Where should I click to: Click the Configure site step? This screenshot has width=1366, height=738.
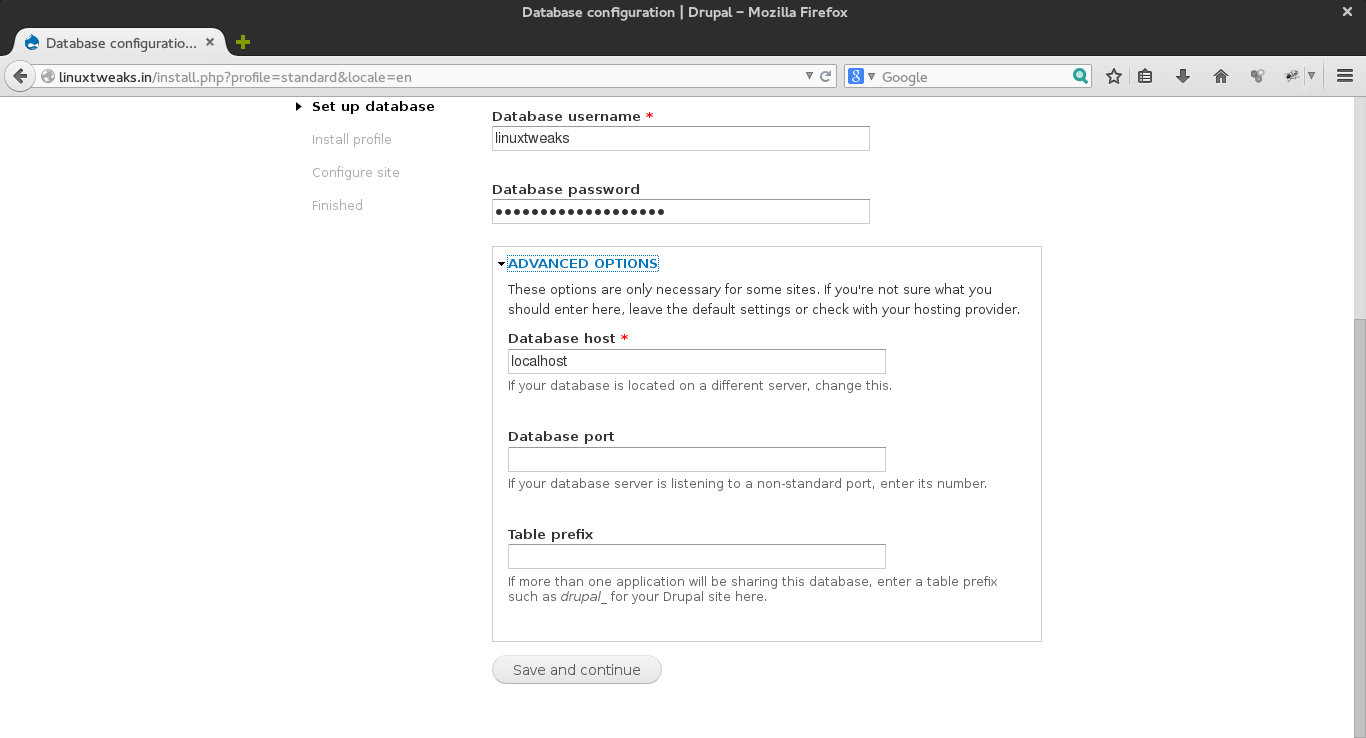click(356, 172)
